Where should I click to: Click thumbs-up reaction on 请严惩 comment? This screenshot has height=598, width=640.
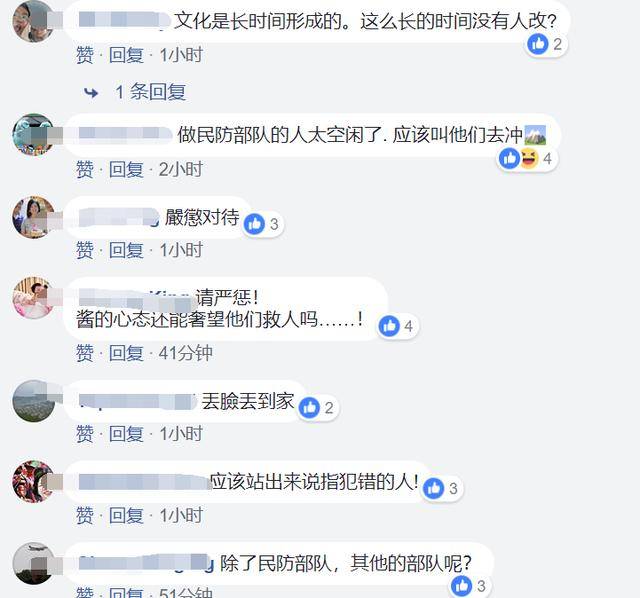click(x=389, y=326)
